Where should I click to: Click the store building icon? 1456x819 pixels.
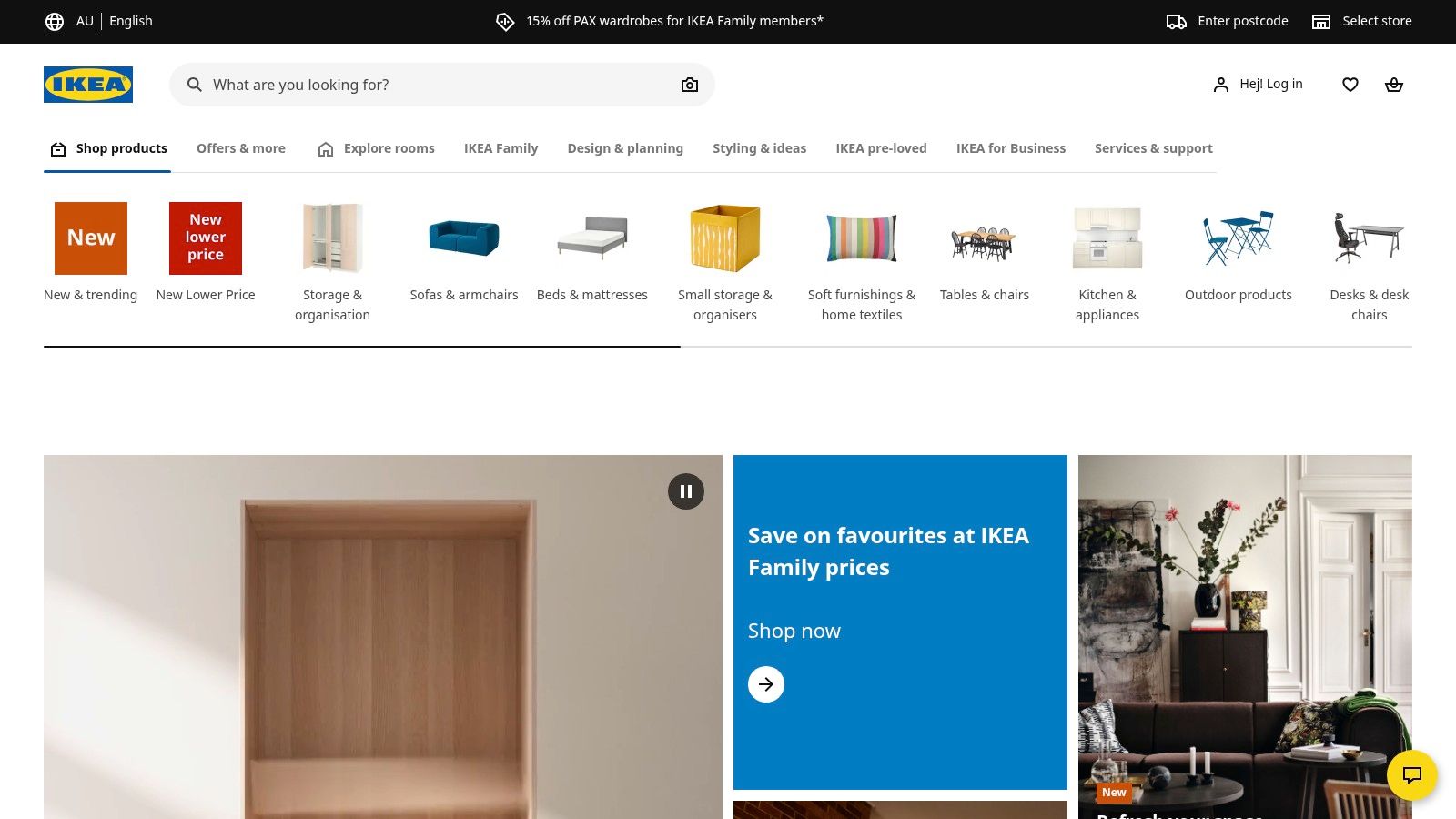coord(1321,21)
